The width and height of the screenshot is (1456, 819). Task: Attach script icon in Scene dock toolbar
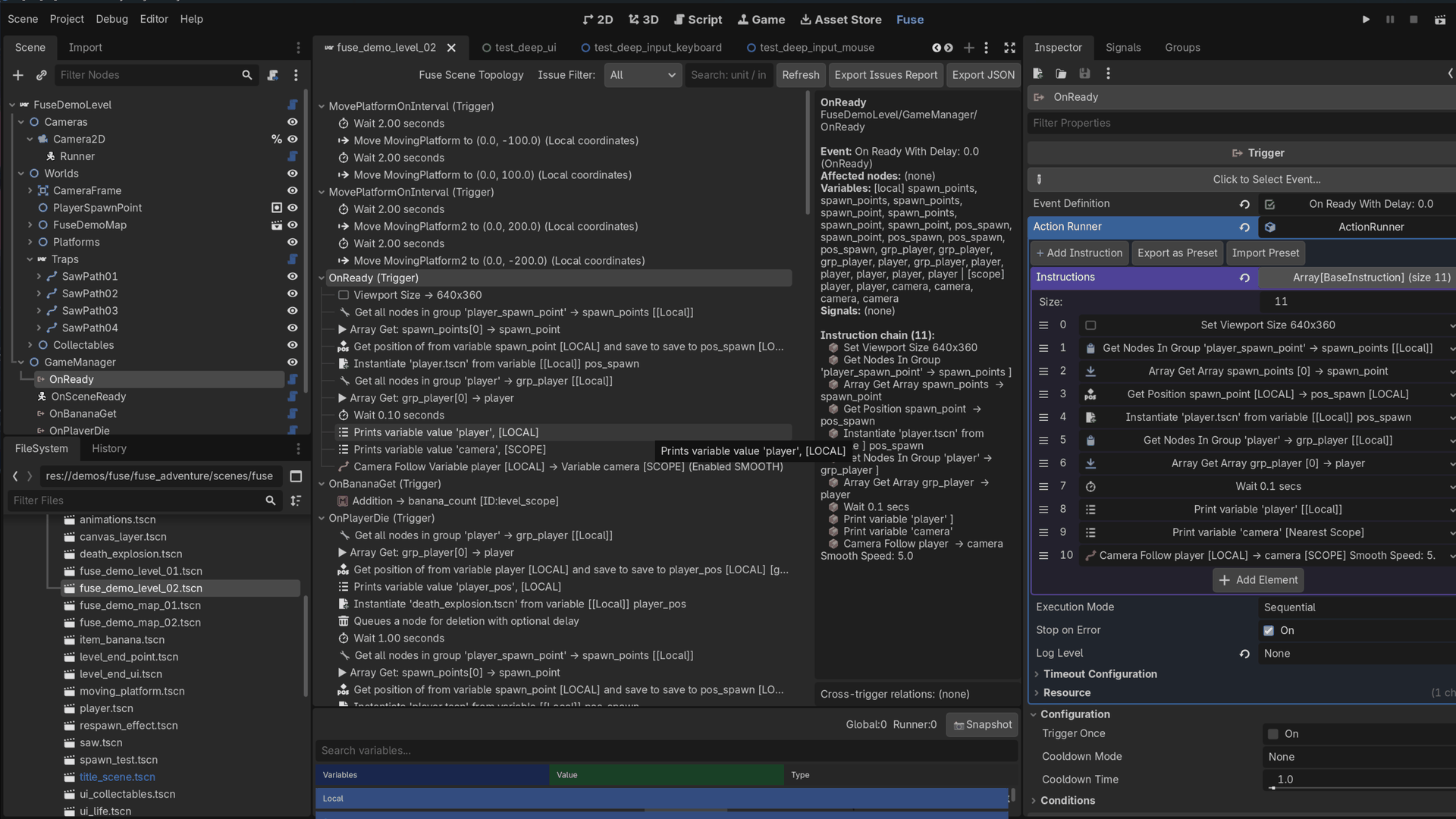tap(273, 75)
